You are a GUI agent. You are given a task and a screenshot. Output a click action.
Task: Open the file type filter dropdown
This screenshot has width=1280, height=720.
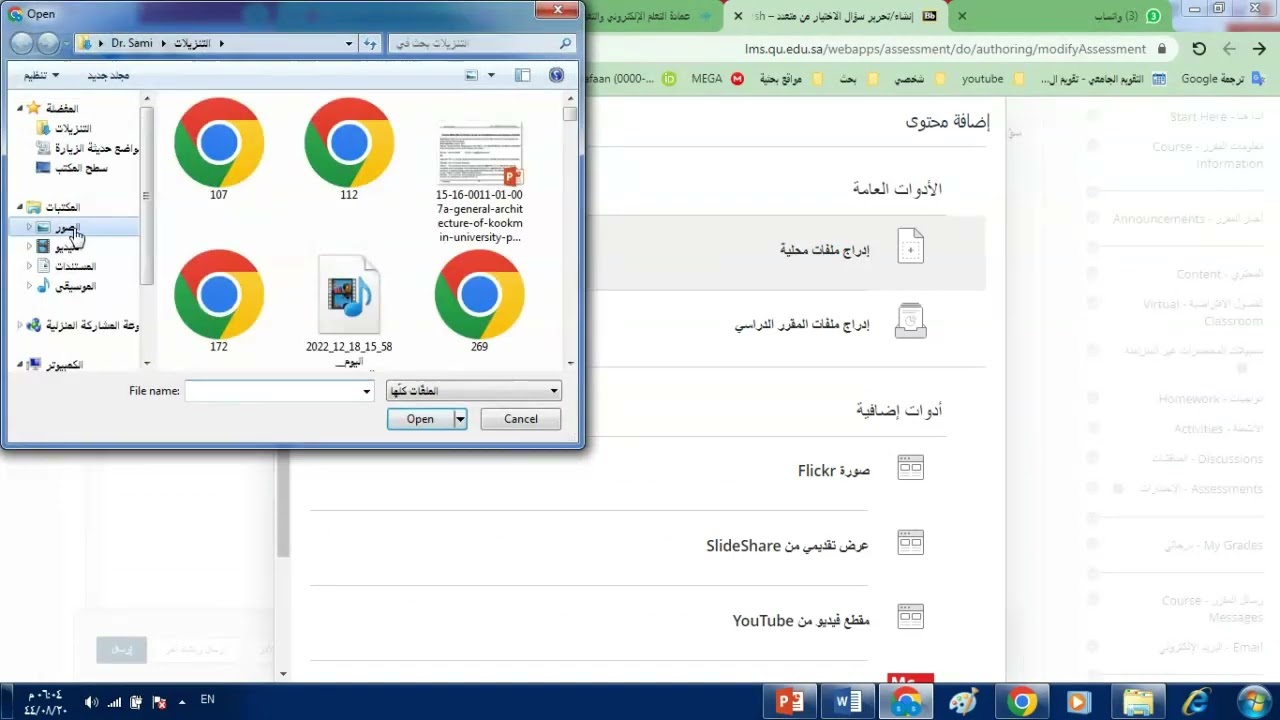coord(474,391)
